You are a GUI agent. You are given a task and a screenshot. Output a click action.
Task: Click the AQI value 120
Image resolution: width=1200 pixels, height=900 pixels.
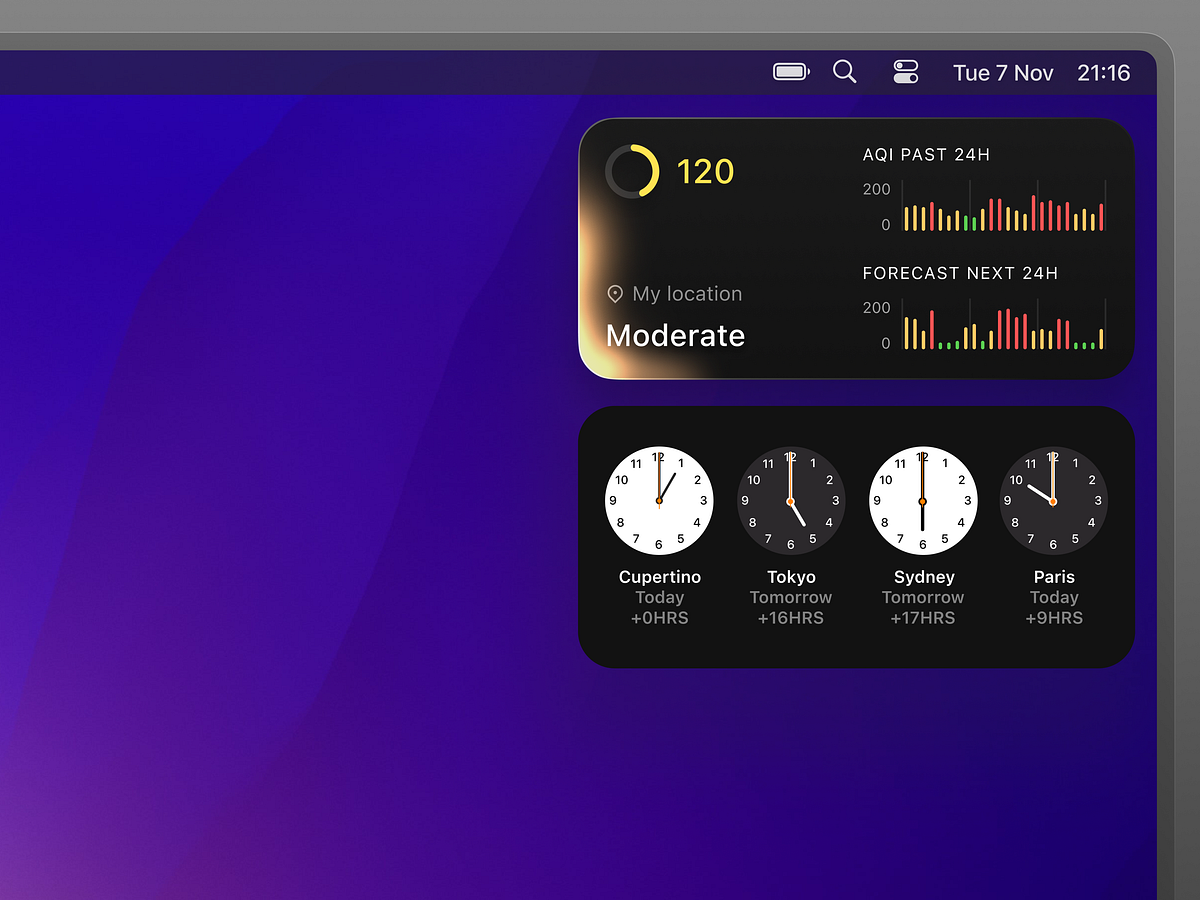click(x=704, y=171)
